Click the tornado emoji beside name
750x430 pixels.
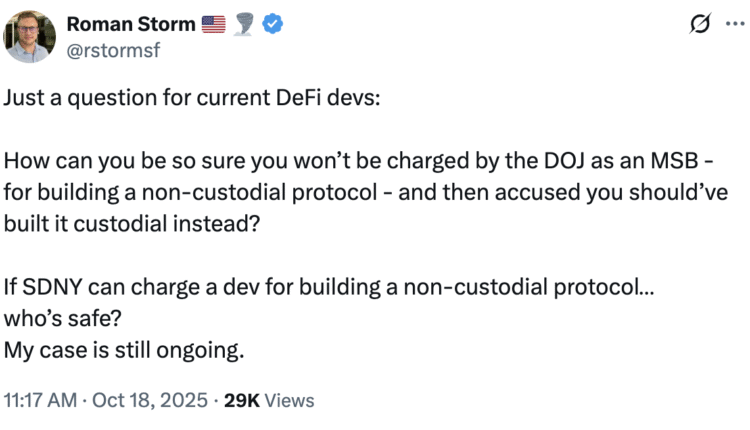click(x=244, y=25)
